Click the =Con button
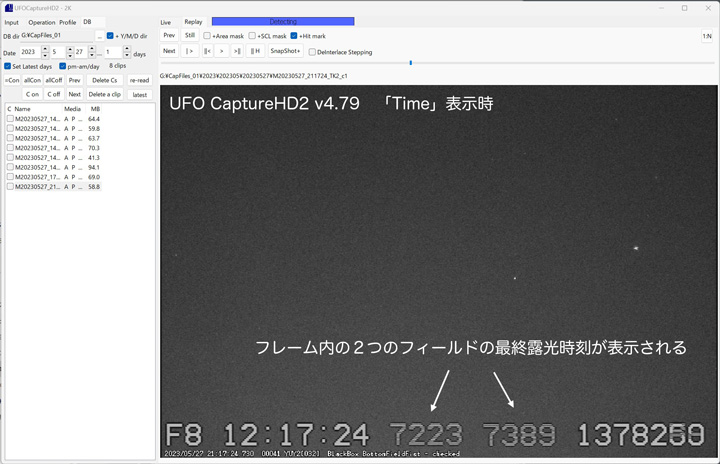The height and width of the screenshot is (464, 720). (x=12, y=80)
